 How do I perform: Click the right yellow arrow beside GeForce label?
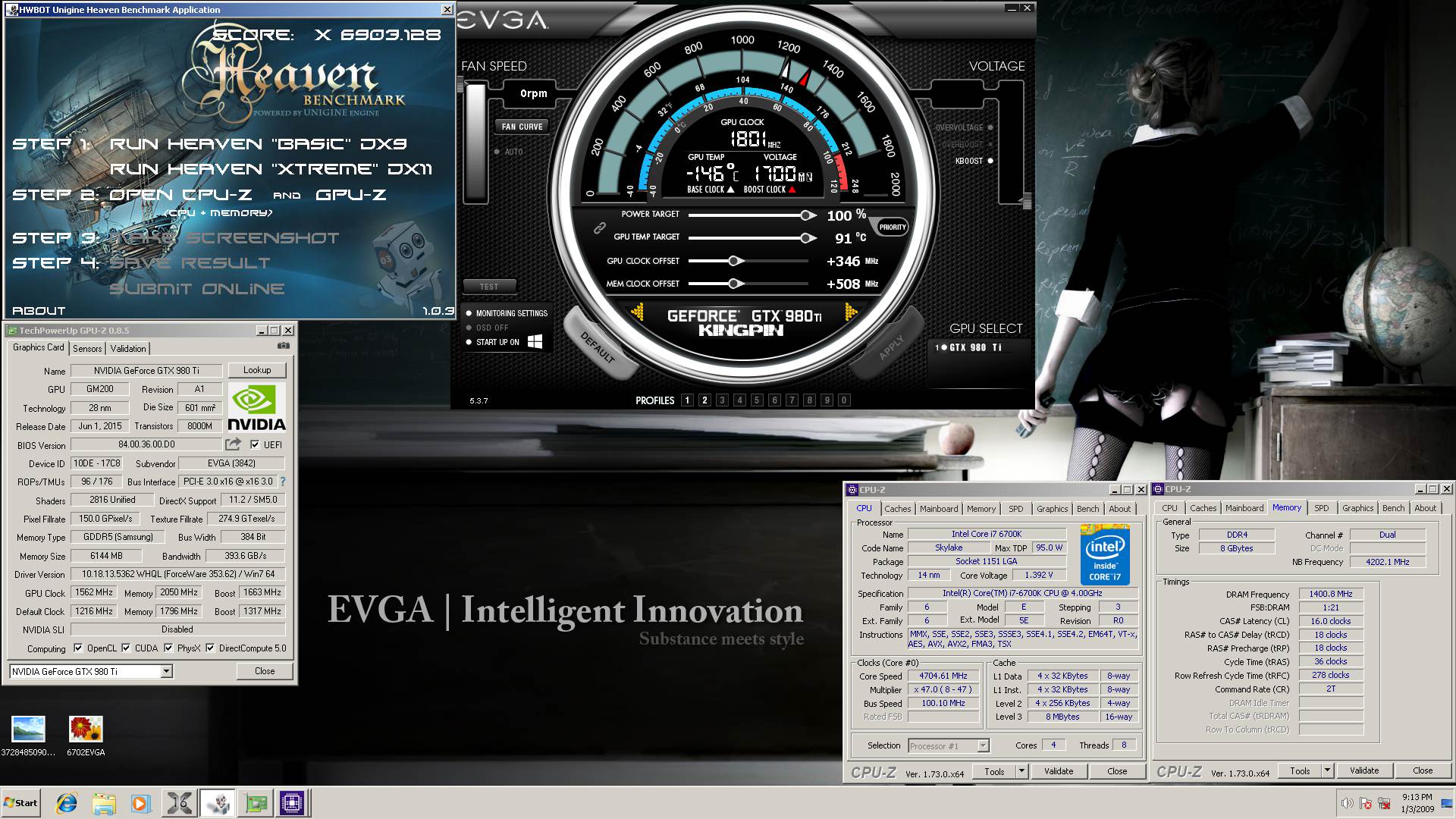(x=850, y=312)
